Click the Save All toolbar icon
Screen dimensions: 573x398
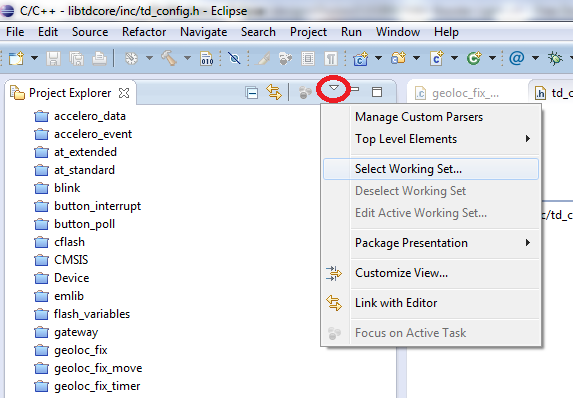tap(76, 58)
